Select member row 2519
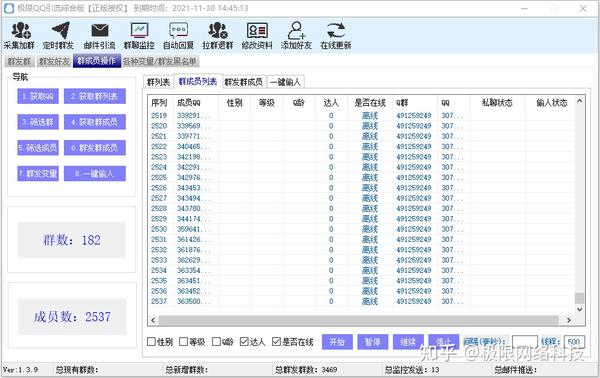 [362, 116]
